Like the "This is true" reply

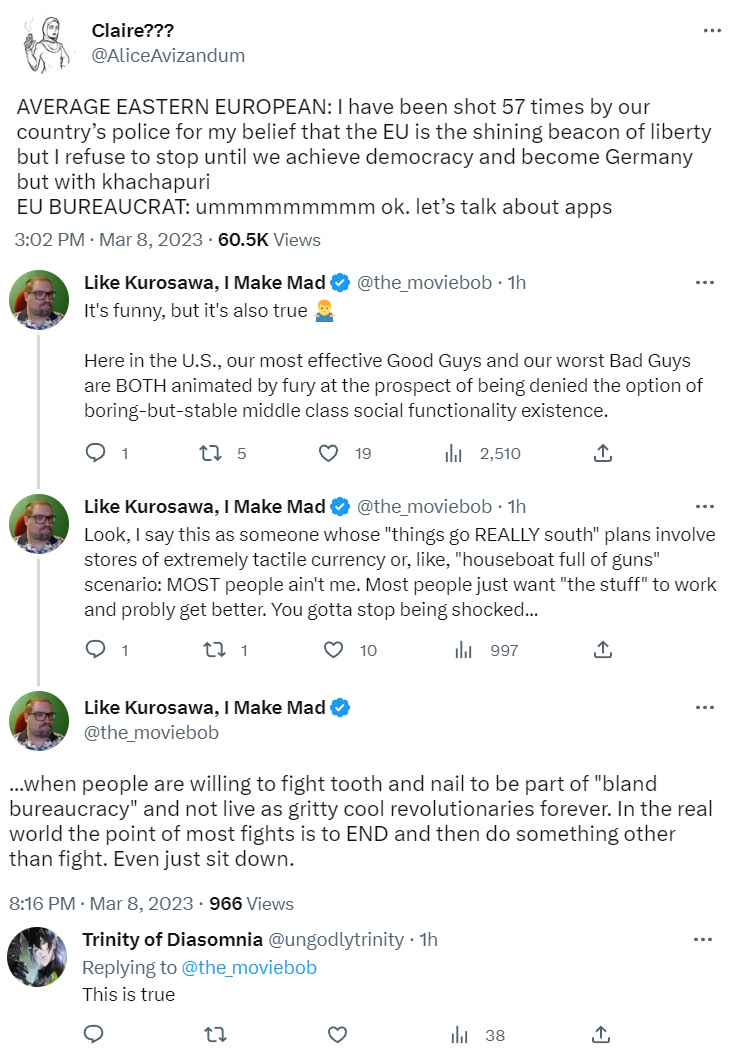click(338, 1035)
